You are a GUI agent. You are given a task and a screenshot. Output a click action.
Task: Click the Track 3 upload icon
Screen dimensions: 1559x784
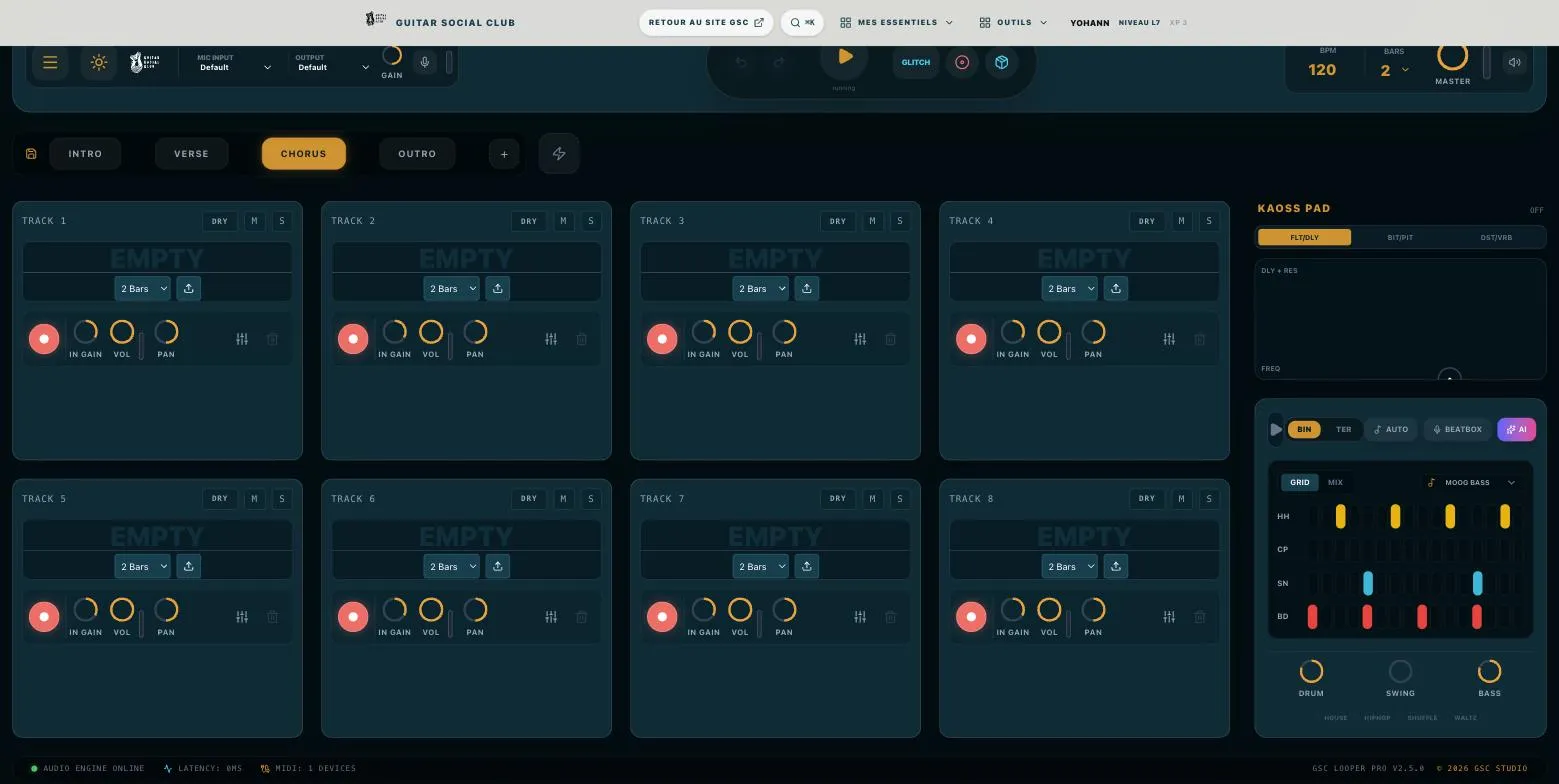[x=807, y=288]
